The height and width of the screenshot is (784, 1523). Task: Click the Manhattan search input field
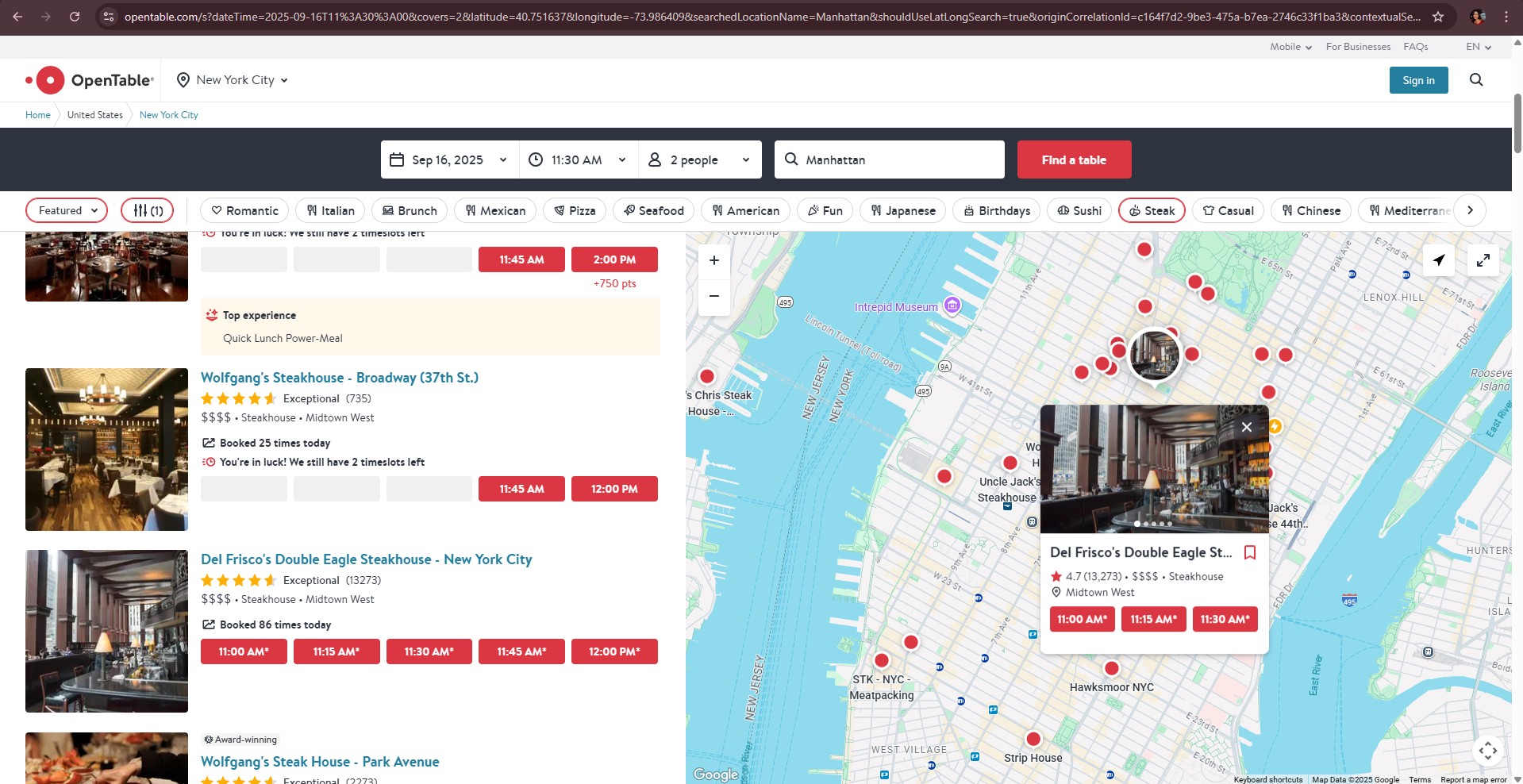coord(890,159)
